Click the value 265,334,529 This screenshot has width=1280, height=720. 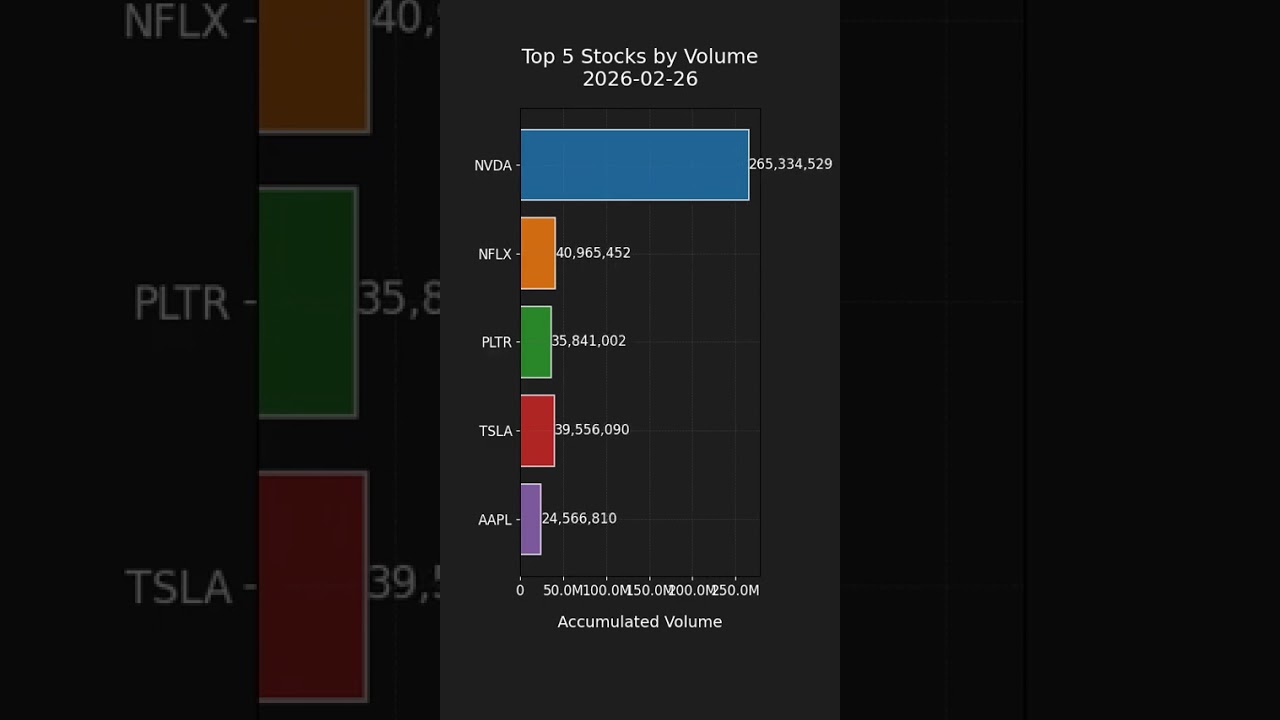(x=790, y=164)
